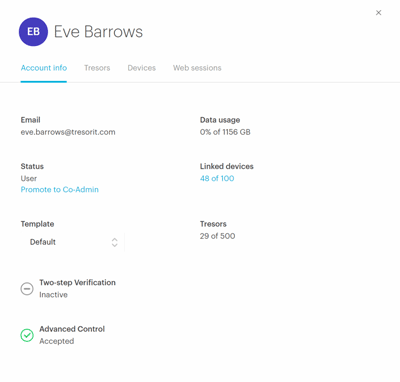Image resolution: width=400 pixels, height=382 pixels.
Task: Click the 29 of 500 Tresors value
Action: pos(217,236)
